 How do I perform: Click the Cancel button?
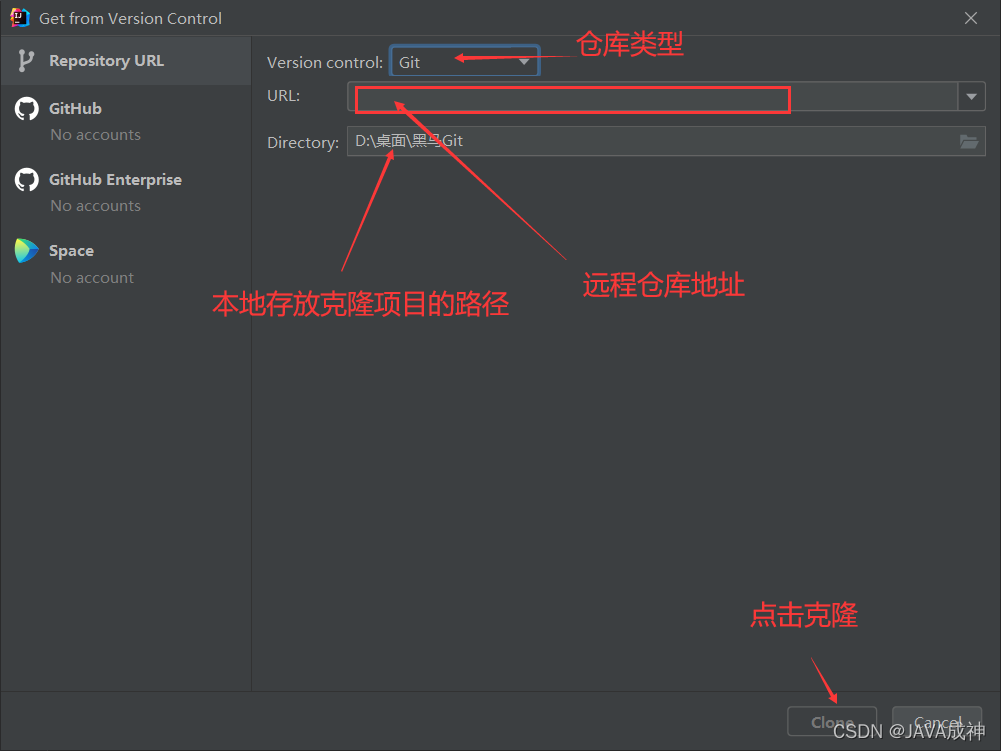pos(936,721)
